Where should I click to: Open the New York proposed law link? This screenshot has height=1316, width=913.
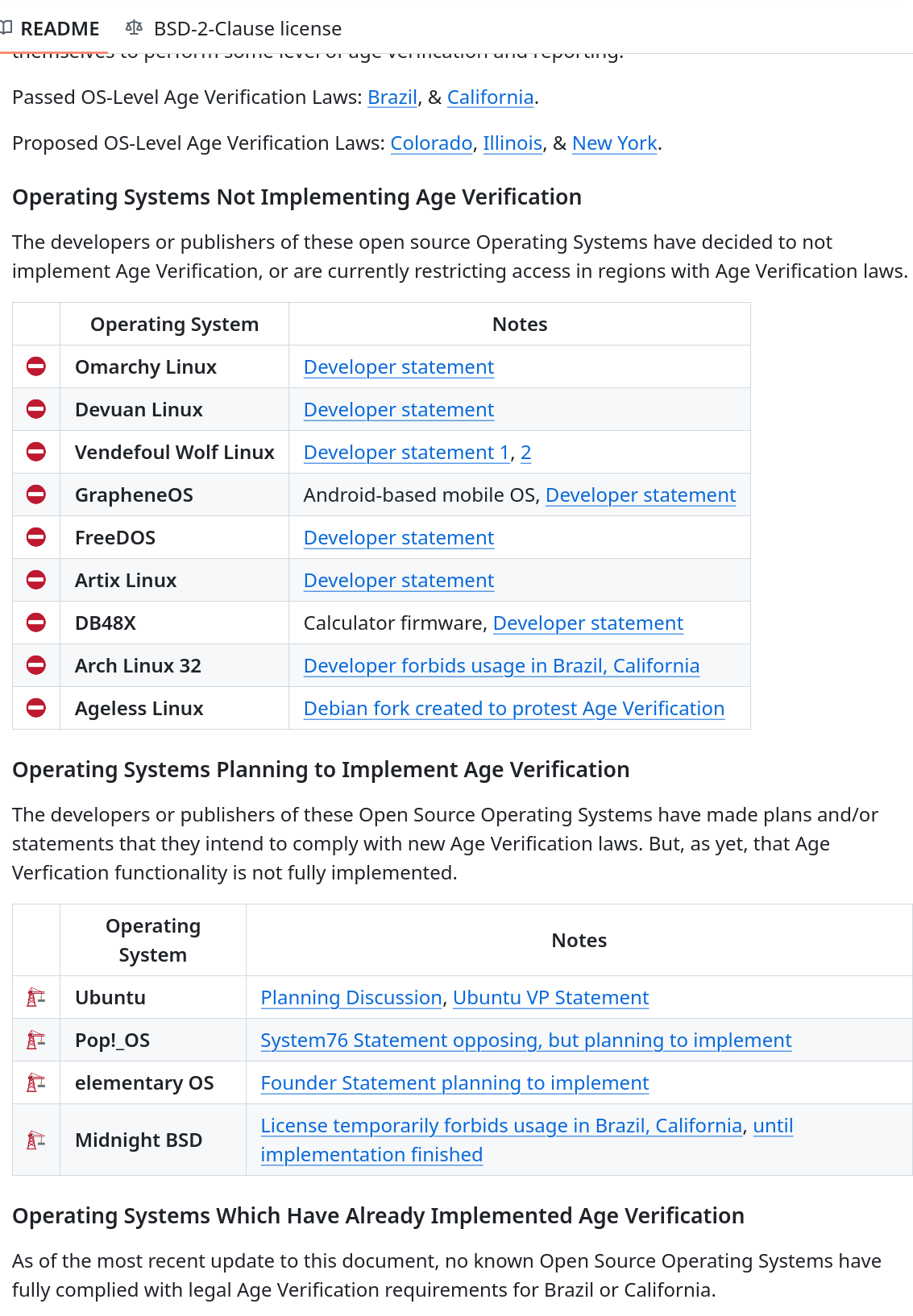pos(614,143)
